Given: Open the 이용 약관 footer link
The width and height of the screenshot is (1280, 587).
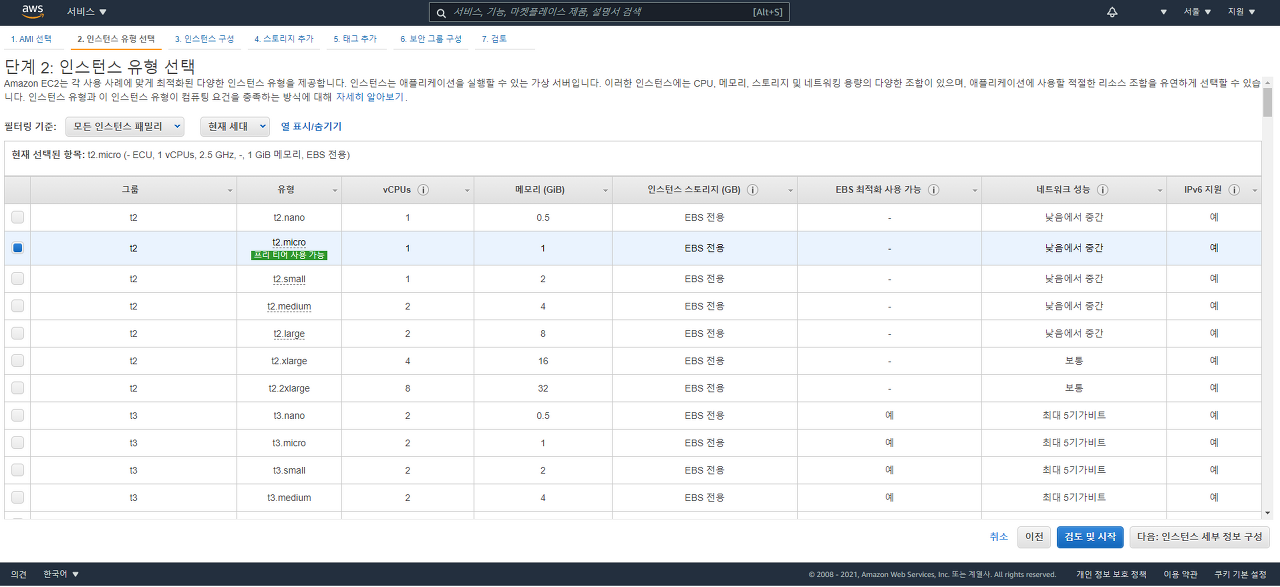Looking at the screenshot, I should coord(1180,574).
